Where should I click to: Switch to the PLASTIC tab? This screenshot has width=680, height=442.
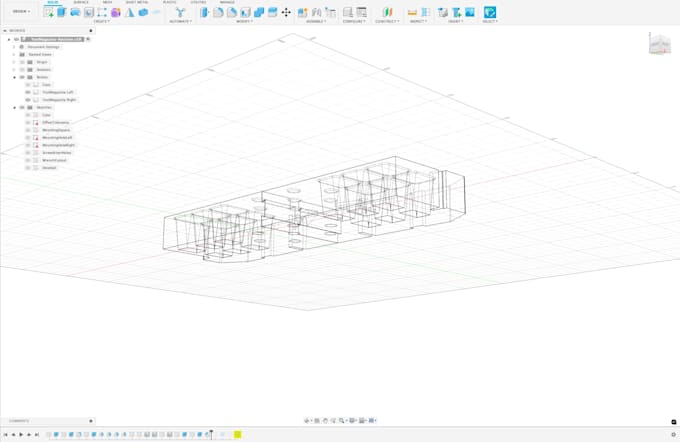pyautogui.click(x=170, y=2)
